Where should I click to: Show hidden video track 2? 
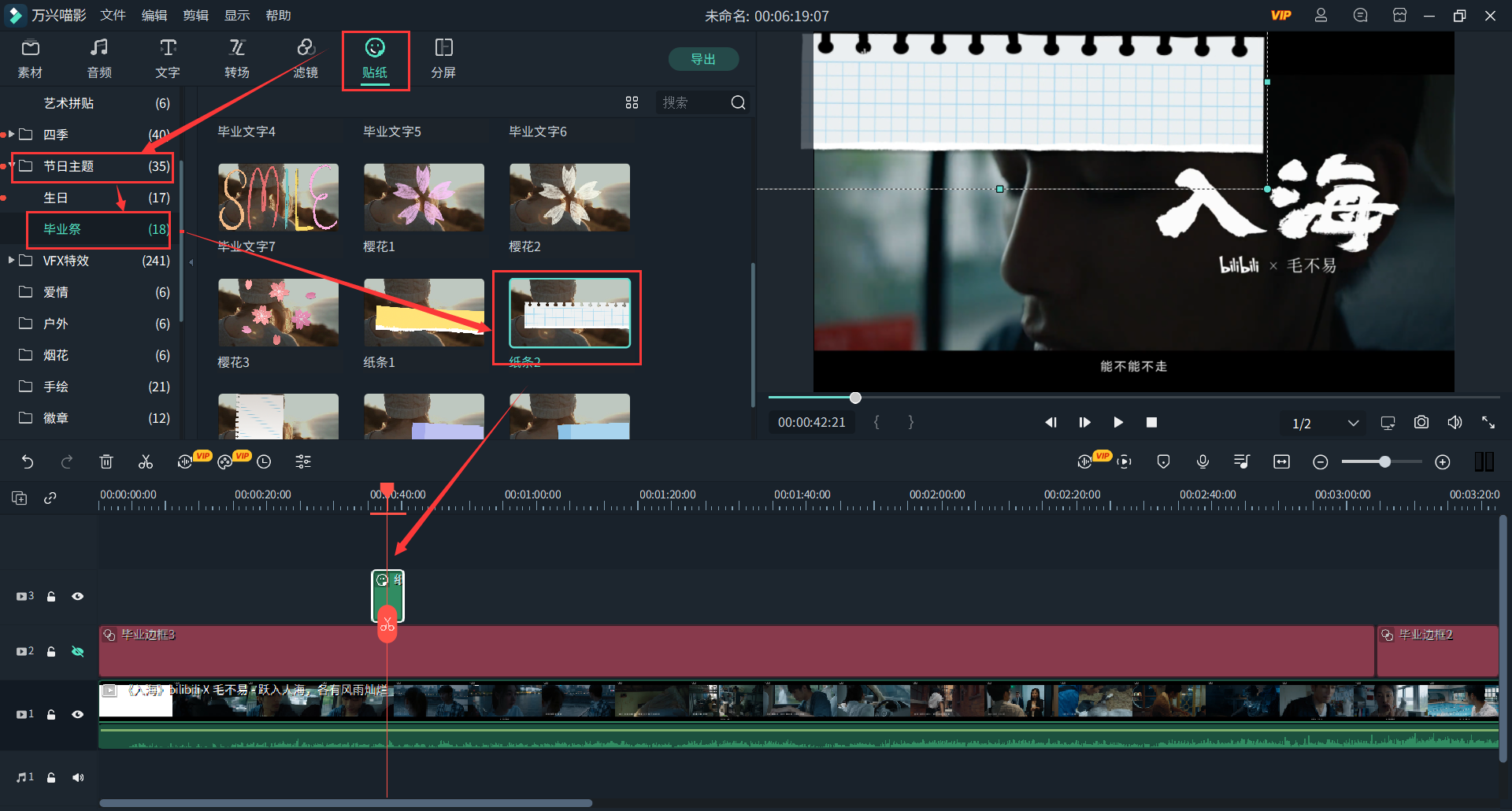(x=78, y=652)
